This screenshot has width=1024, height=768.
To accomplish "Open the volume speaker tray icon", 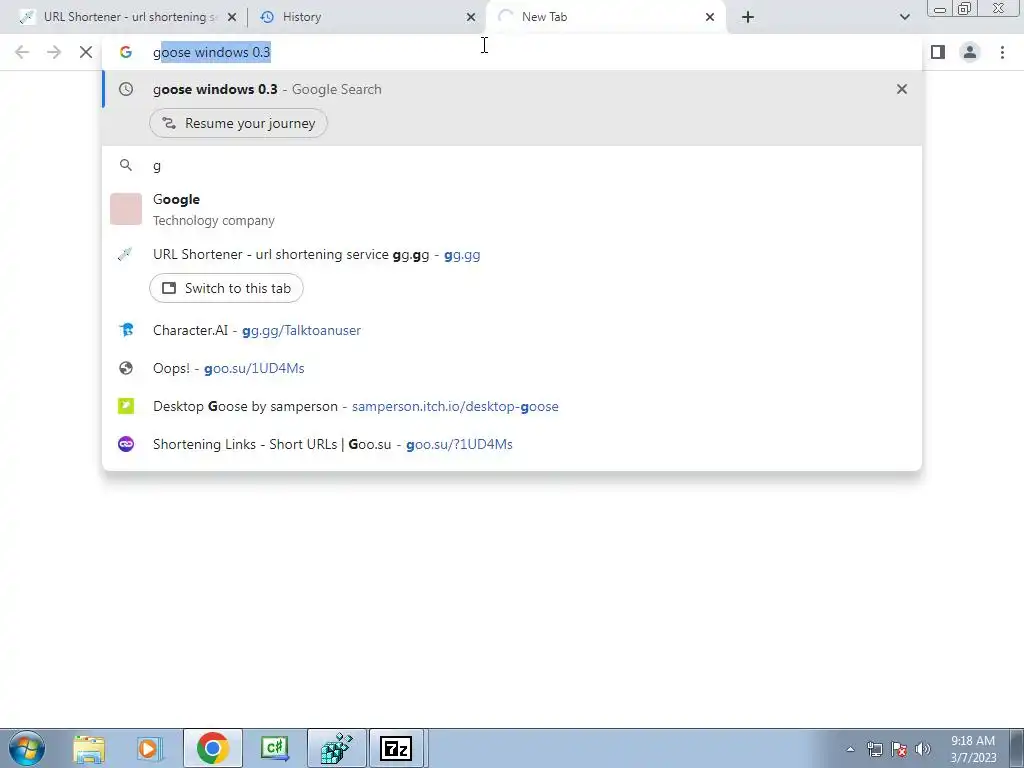I will (923, 749).
